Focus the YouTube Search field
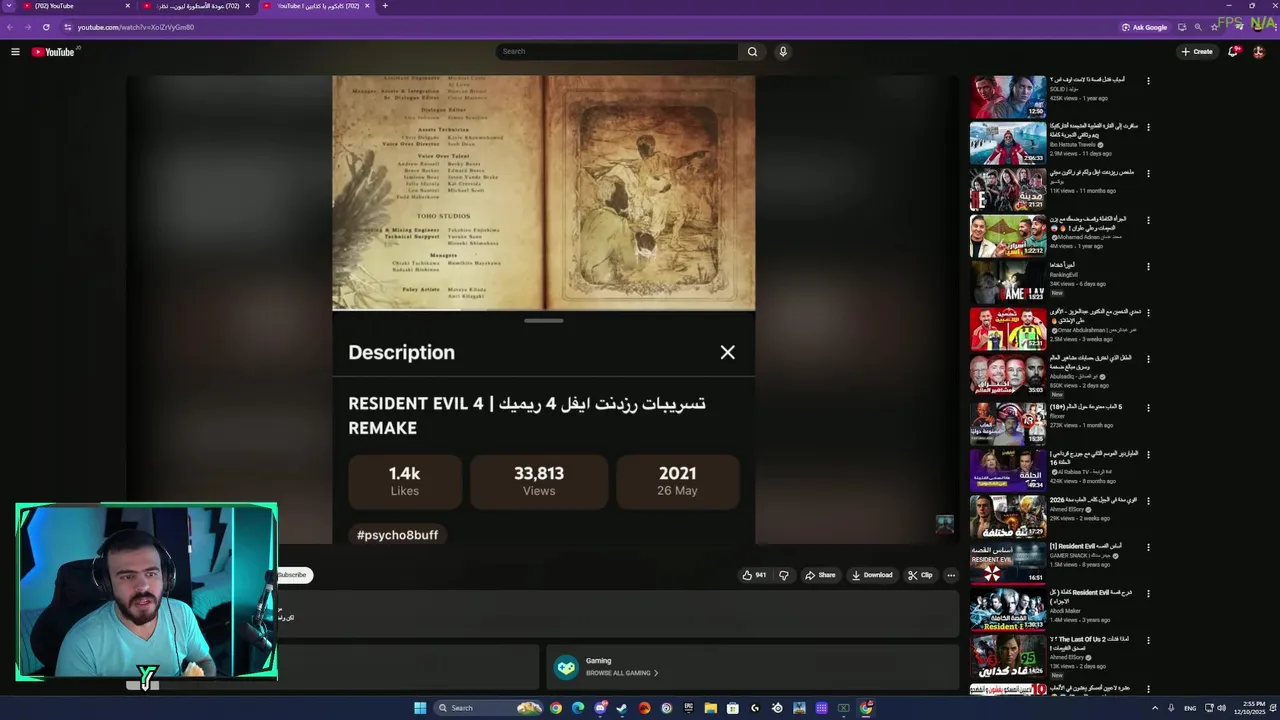This screenshot has height=720, width=1280. coord(617,52)
